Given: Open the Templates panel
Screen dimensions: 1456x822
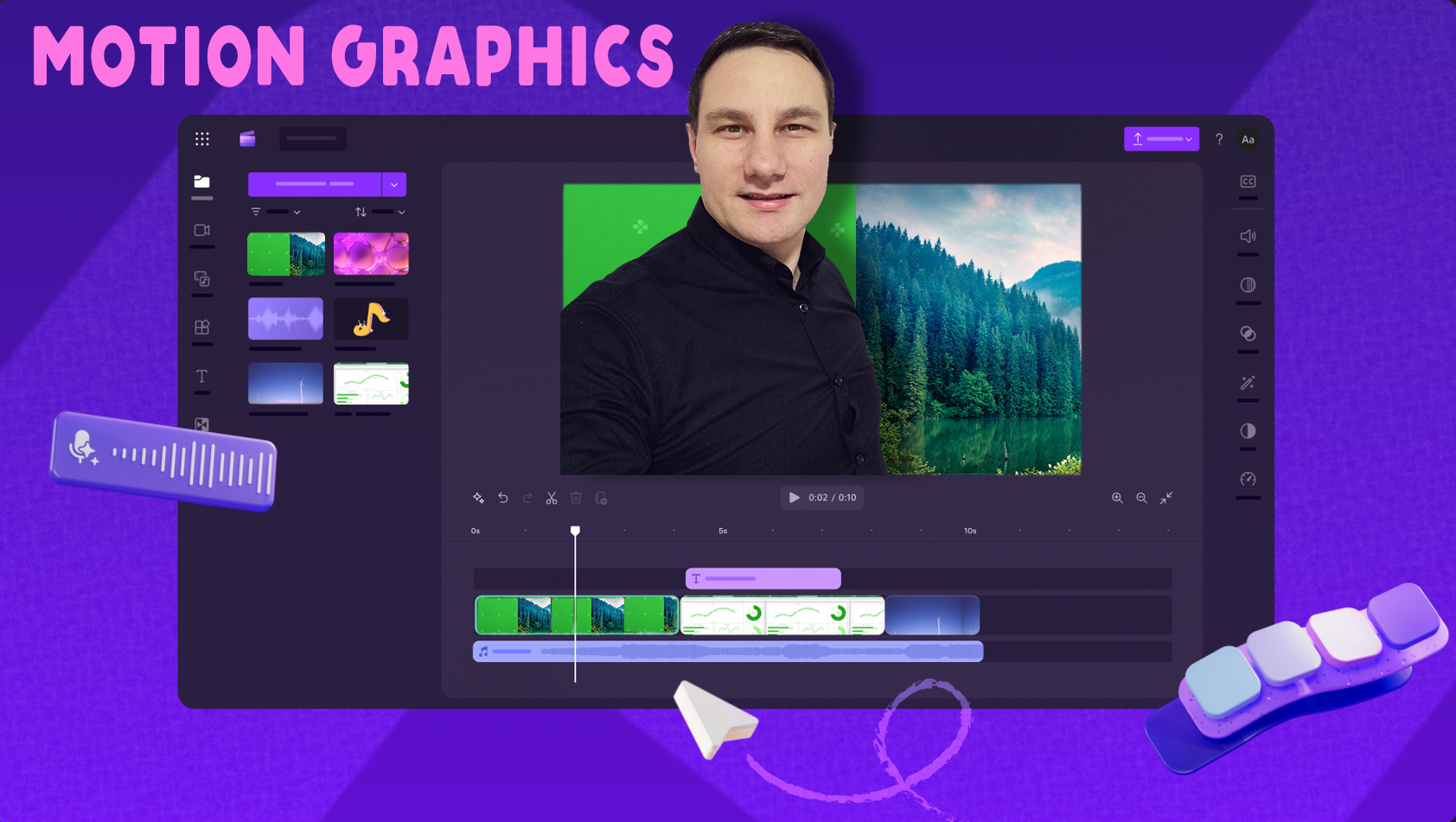Looking at the screenshot, I should [x=202, y=328].
